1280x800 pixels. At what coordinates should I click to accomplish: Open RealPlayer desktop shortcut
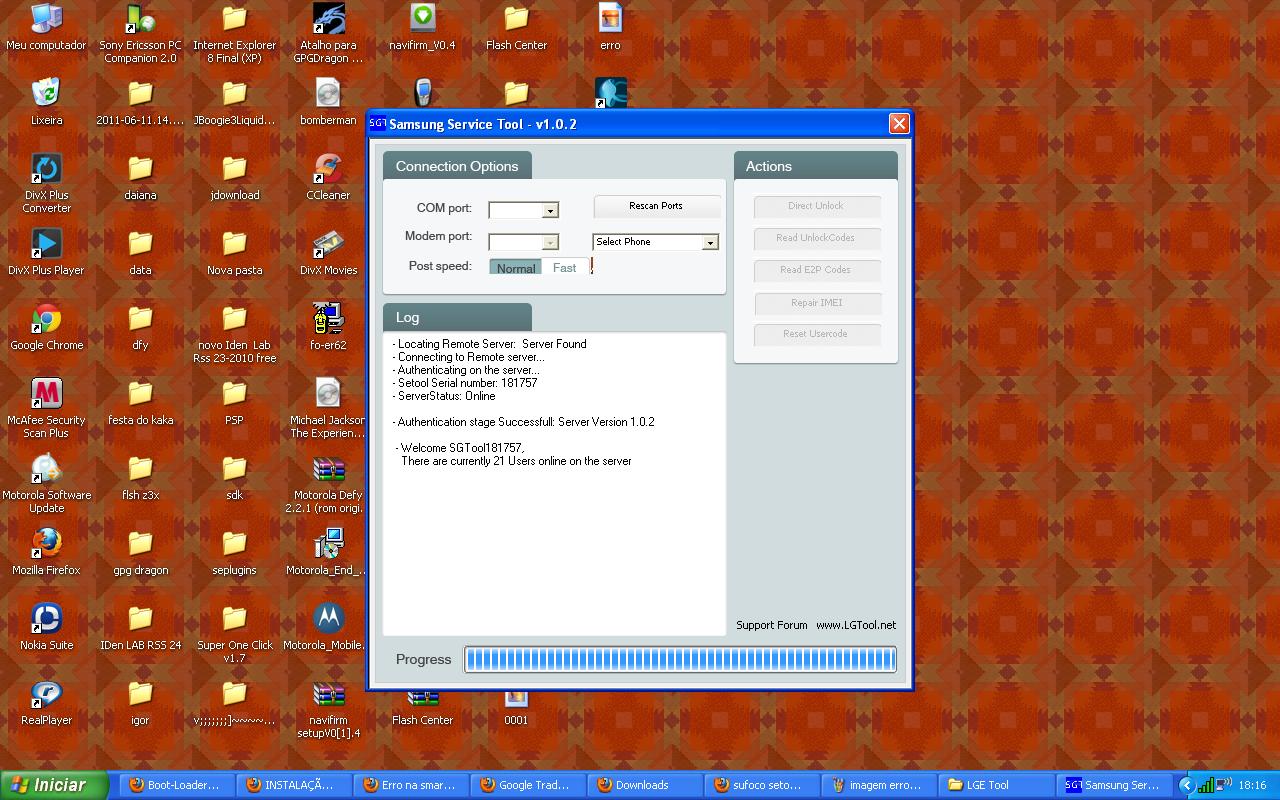point(46,702)
